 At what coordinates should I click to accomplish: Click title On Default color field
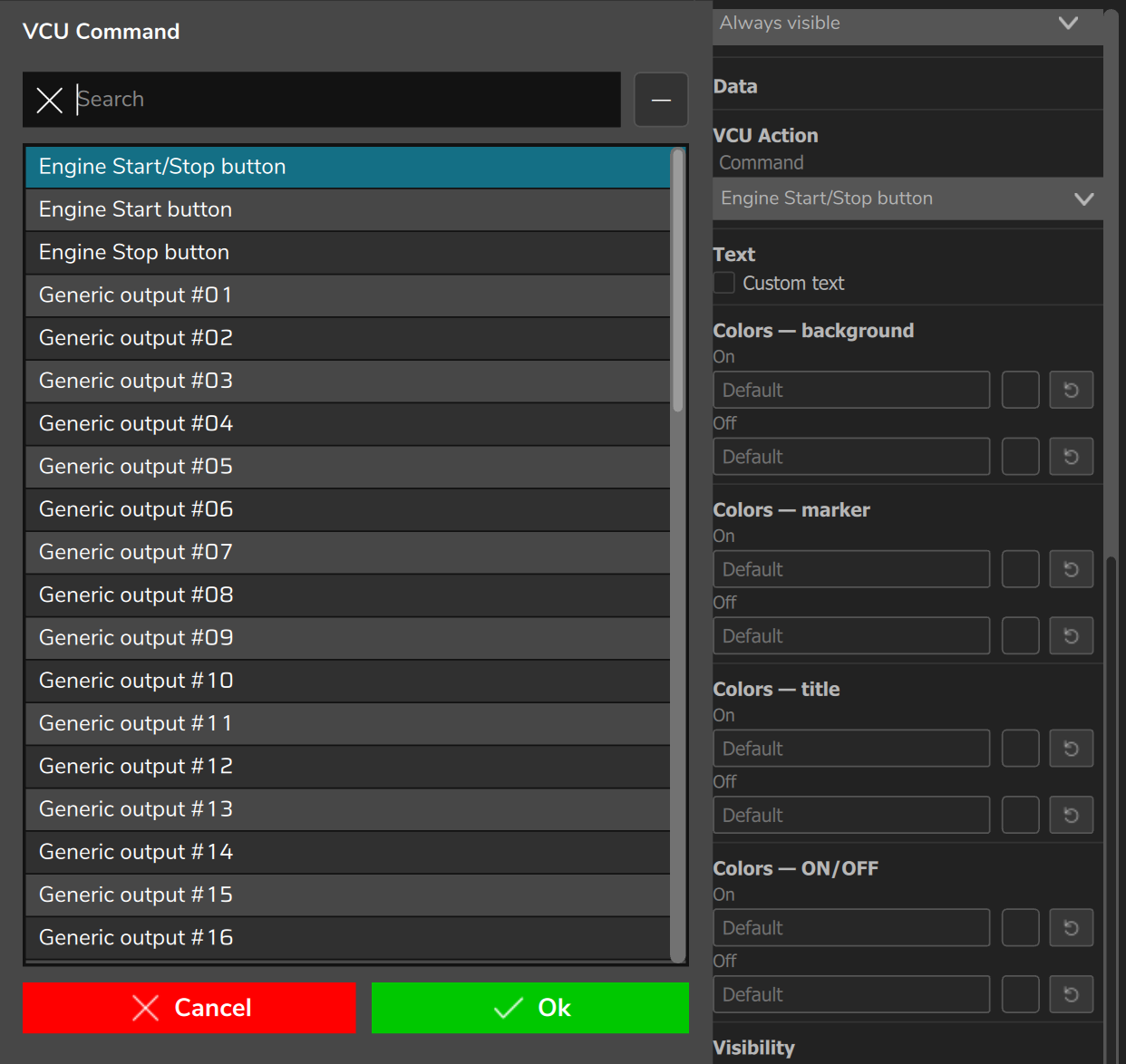[x=851, y=749]
